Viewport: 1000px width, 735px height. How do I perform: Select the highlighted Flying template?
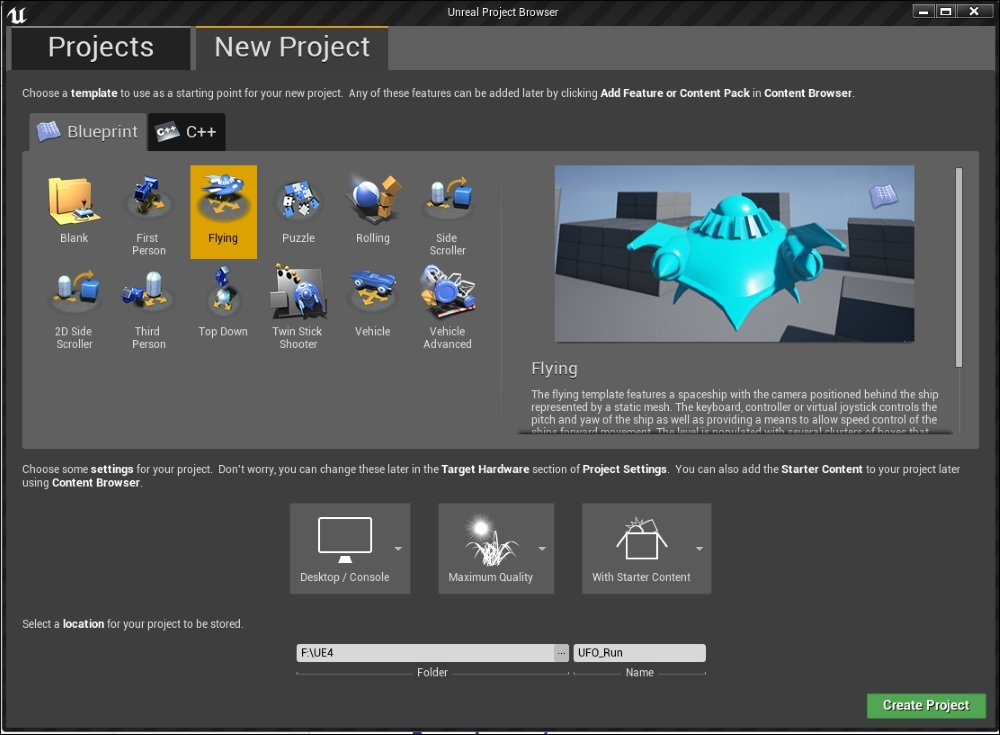223,212
